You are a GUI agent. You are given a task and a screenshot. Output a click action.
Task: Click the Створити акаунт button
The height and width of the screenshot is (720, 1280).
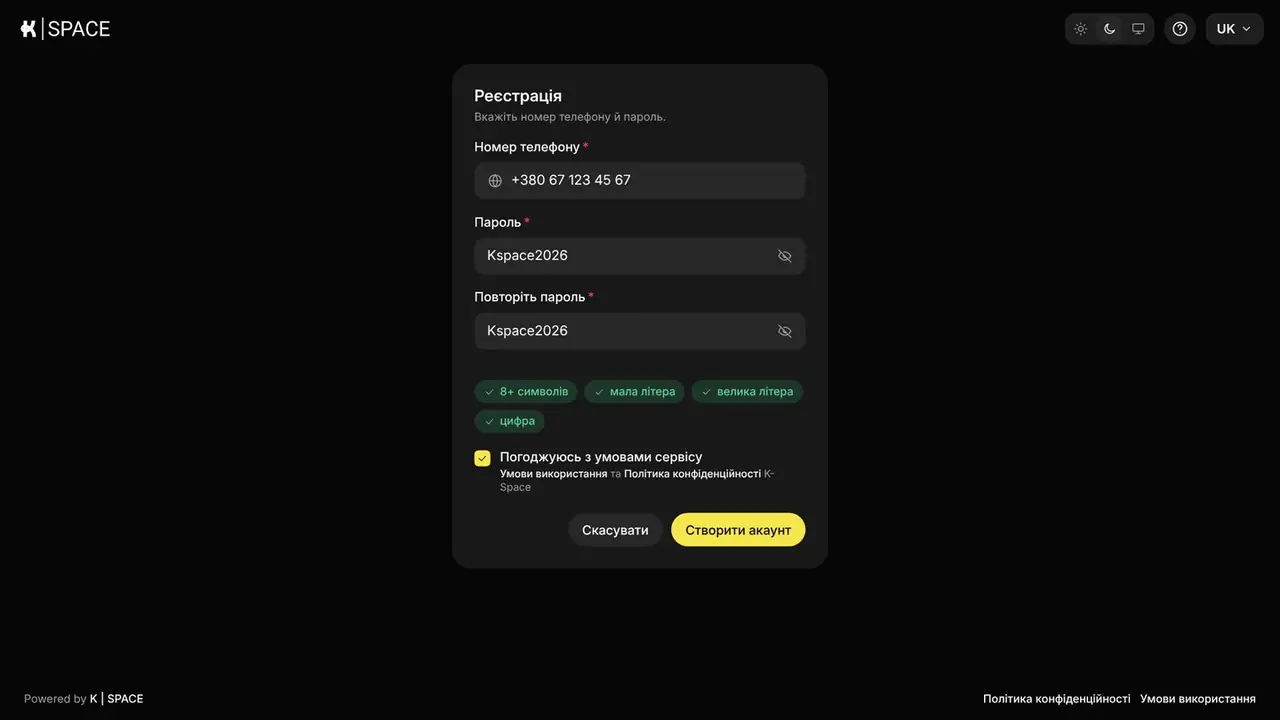pos(738,530)
